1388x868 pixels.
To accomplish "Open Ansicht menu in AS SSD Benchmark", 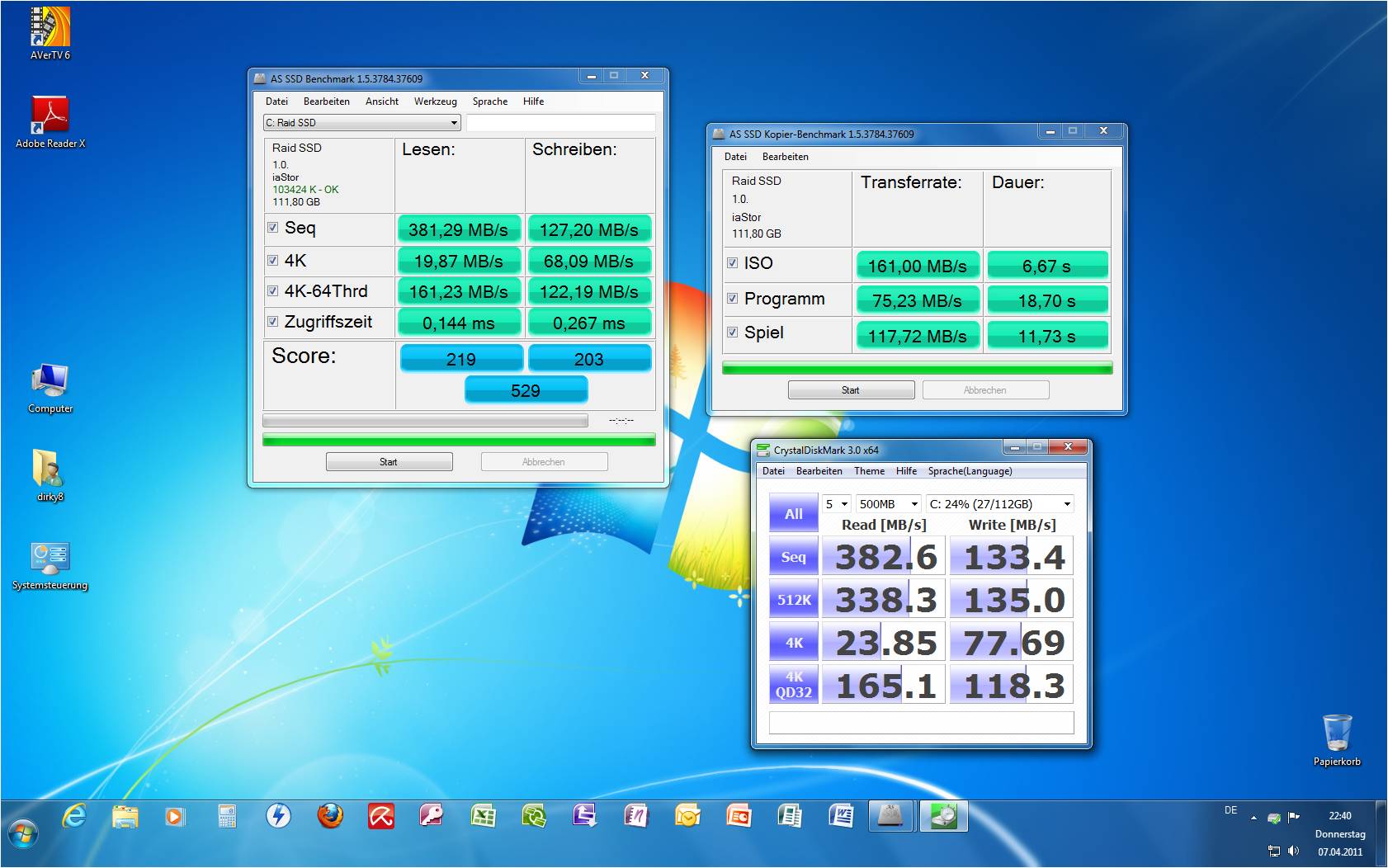I will pos(382,101).
